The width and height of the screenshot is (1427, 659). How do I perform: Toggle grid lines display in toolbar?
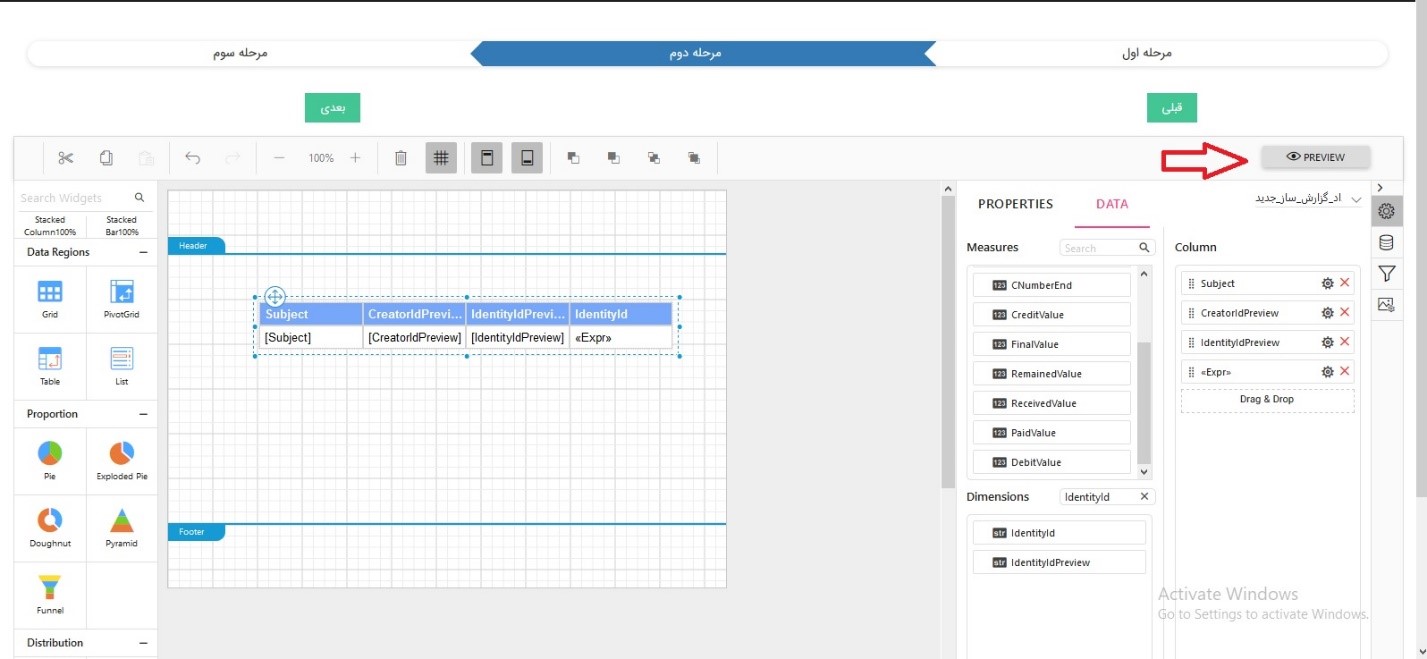tap(440, 158)
